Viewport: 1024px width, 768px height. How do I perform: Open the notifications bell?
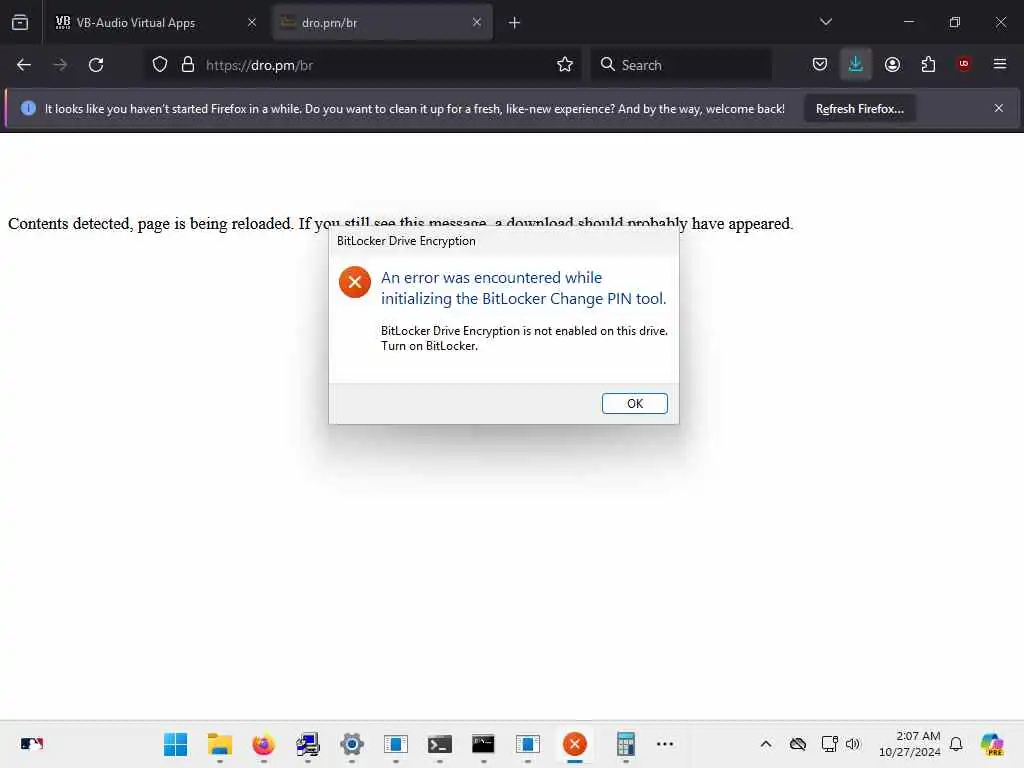tap(956, 744)
